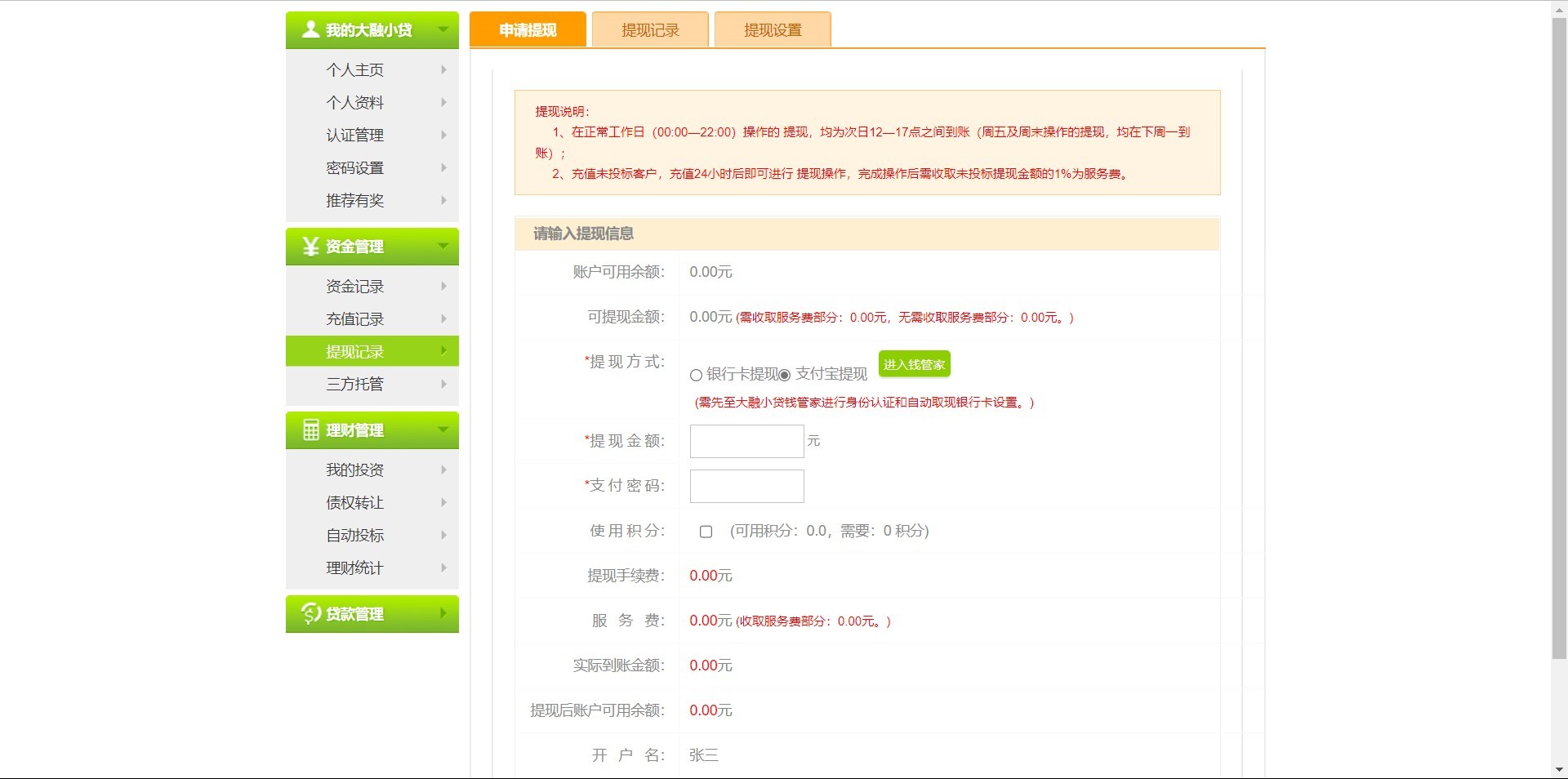
Task: Click the 请输入提现信息 section heading
Action: tap(583, 234)
